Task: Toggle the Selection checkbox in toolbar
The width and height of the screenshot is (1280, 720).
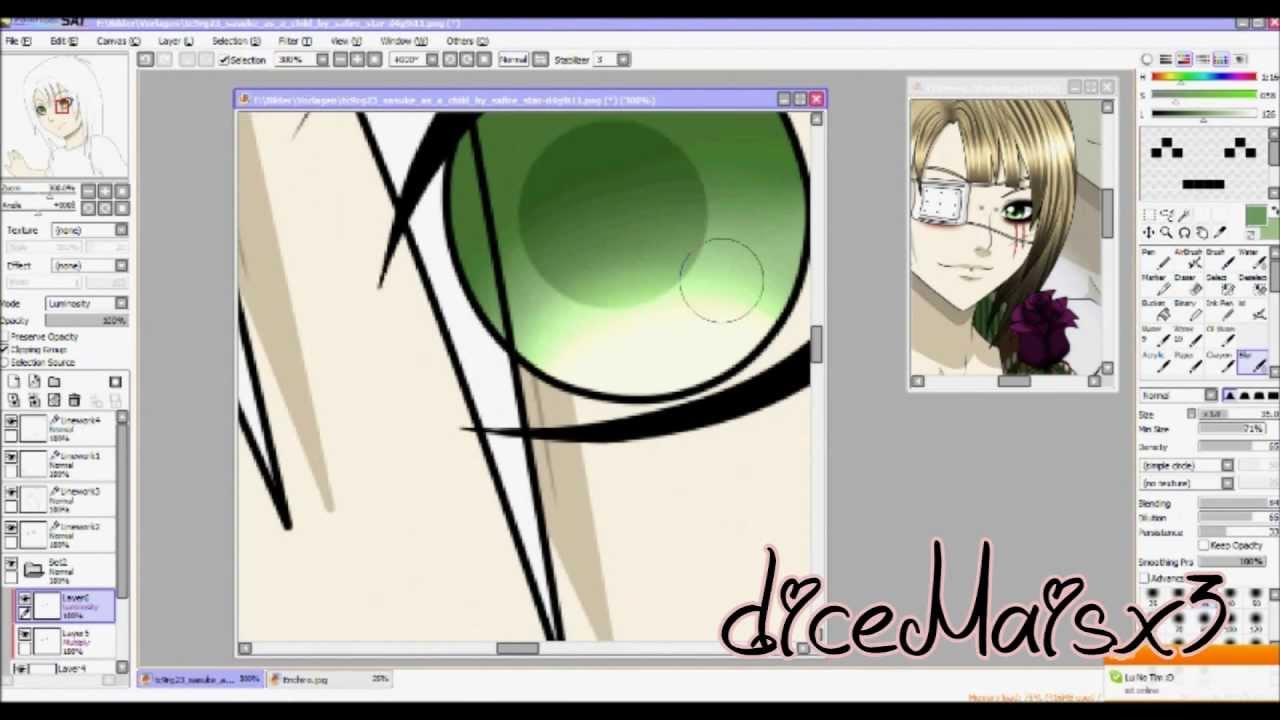Action: click(x=224, y=60)
